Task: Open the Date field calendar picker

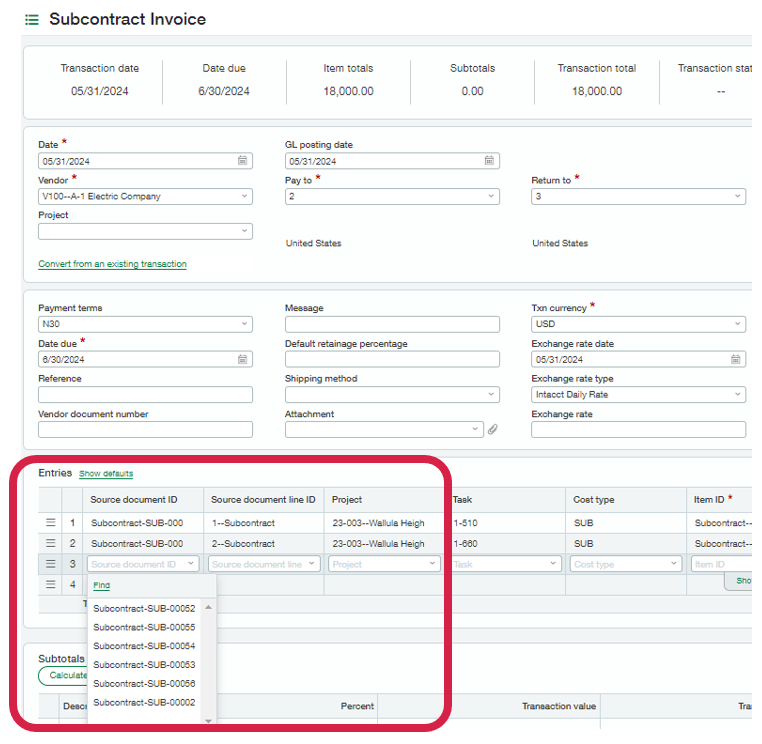Action: [x=242, y=161]
